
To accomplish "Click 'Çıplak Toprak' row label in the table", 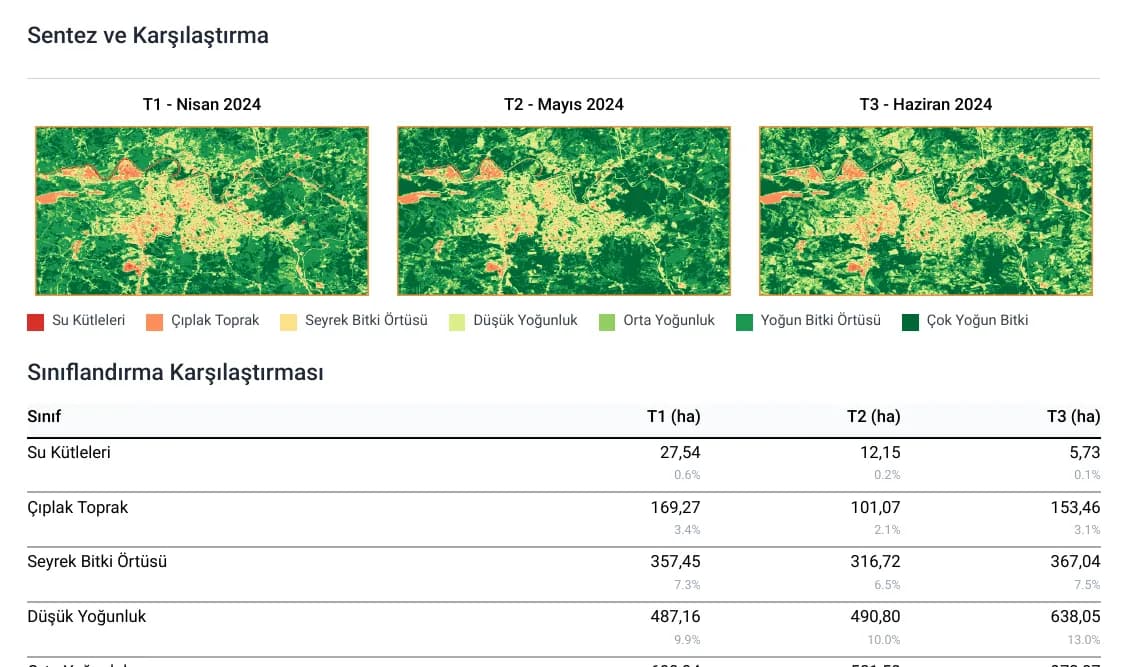I will pyautogui.click(x=78, y=508).
